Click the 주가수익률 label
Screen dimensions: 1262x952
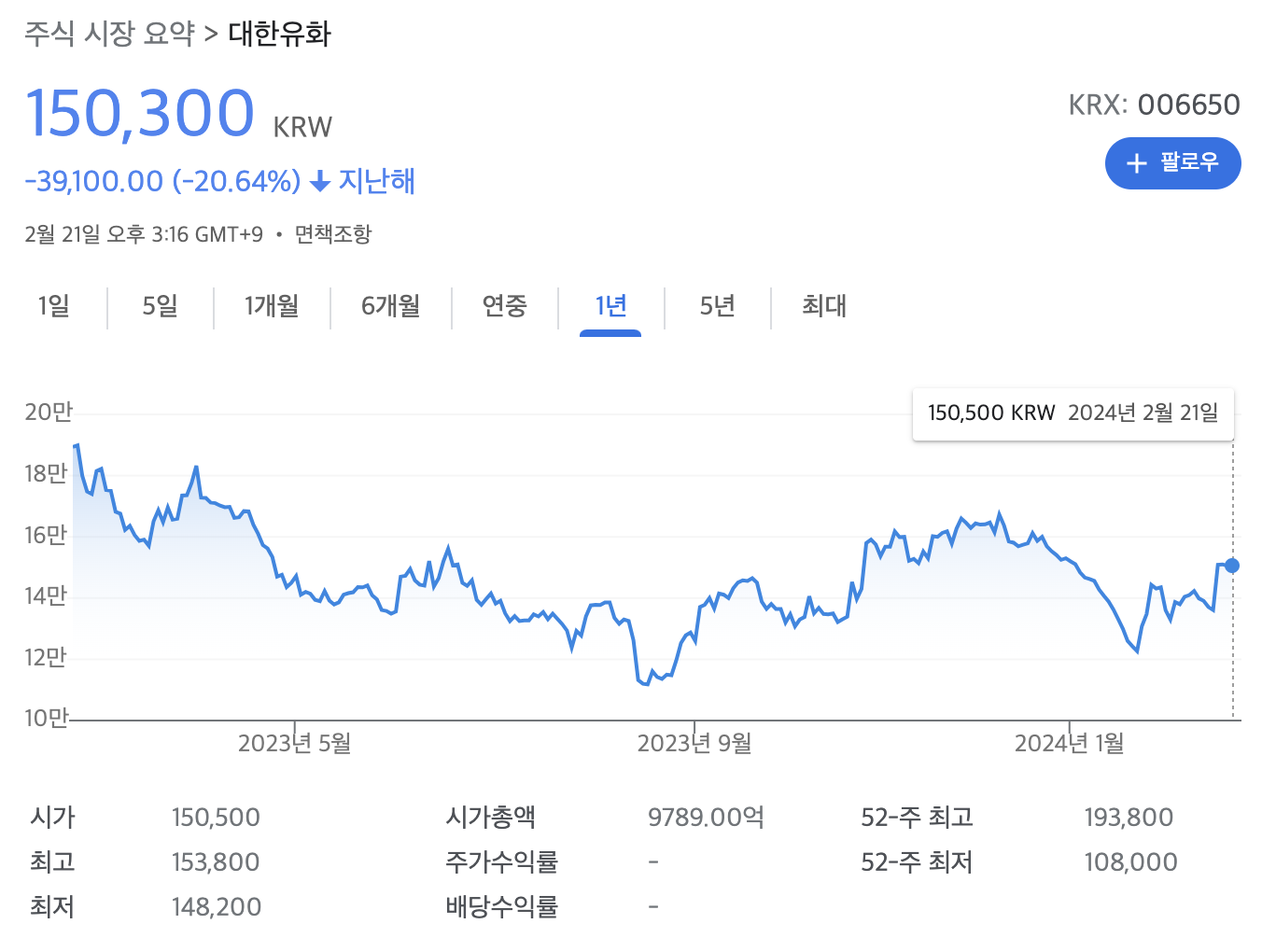pos(501,862)
